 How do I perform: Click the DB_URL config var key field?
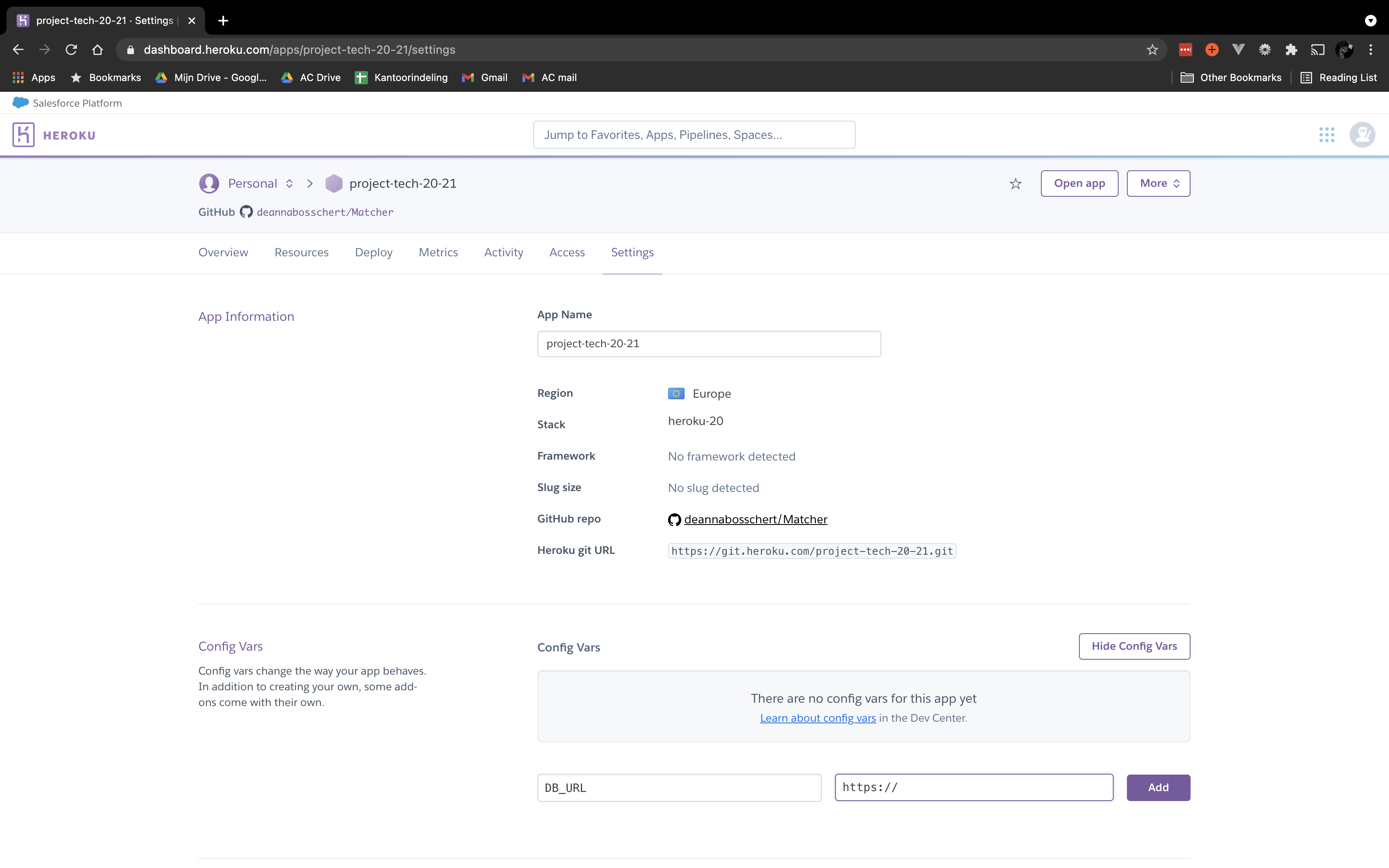pyautogui.click(x=679, y=787)
